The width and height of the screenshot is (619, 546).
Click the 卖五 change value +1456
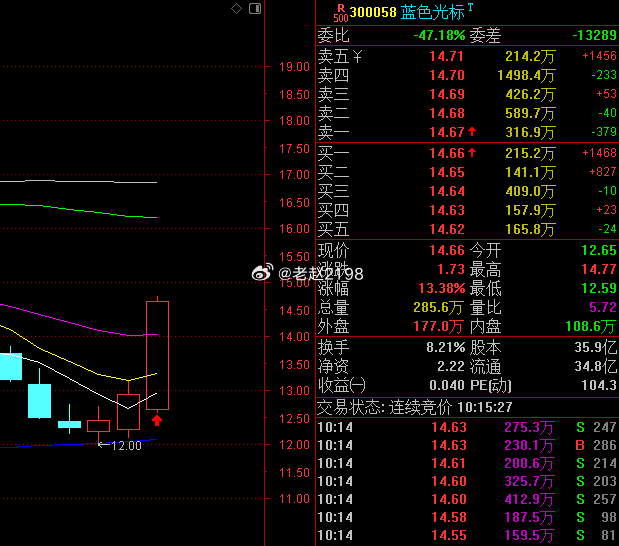[x=599, y=56]
